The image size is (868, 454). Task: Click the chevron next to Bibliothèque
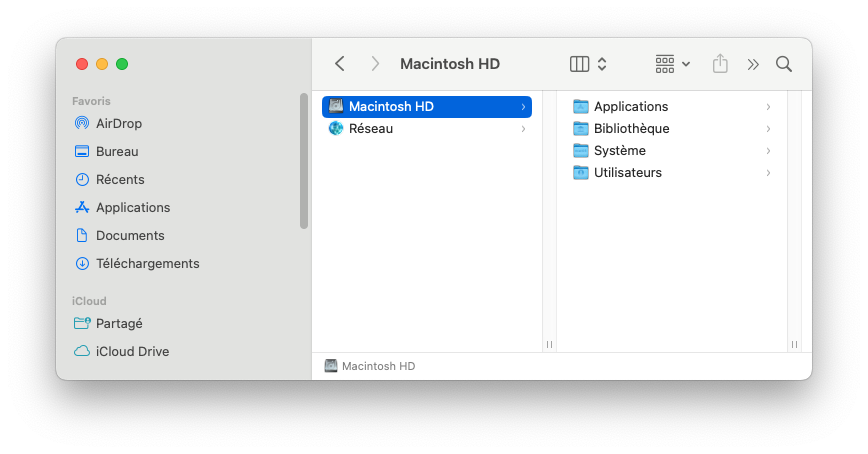tap(768, 129)
